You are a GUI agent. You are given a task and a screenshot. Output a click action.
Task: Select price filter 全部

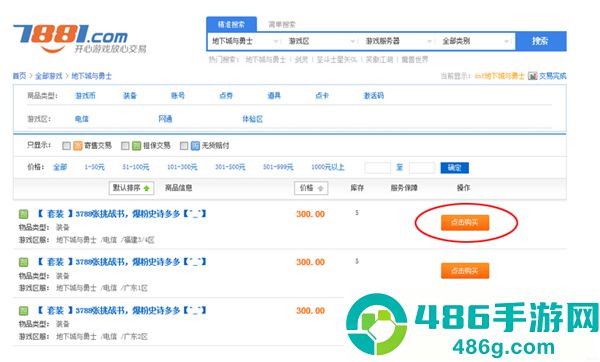point(60,167)
